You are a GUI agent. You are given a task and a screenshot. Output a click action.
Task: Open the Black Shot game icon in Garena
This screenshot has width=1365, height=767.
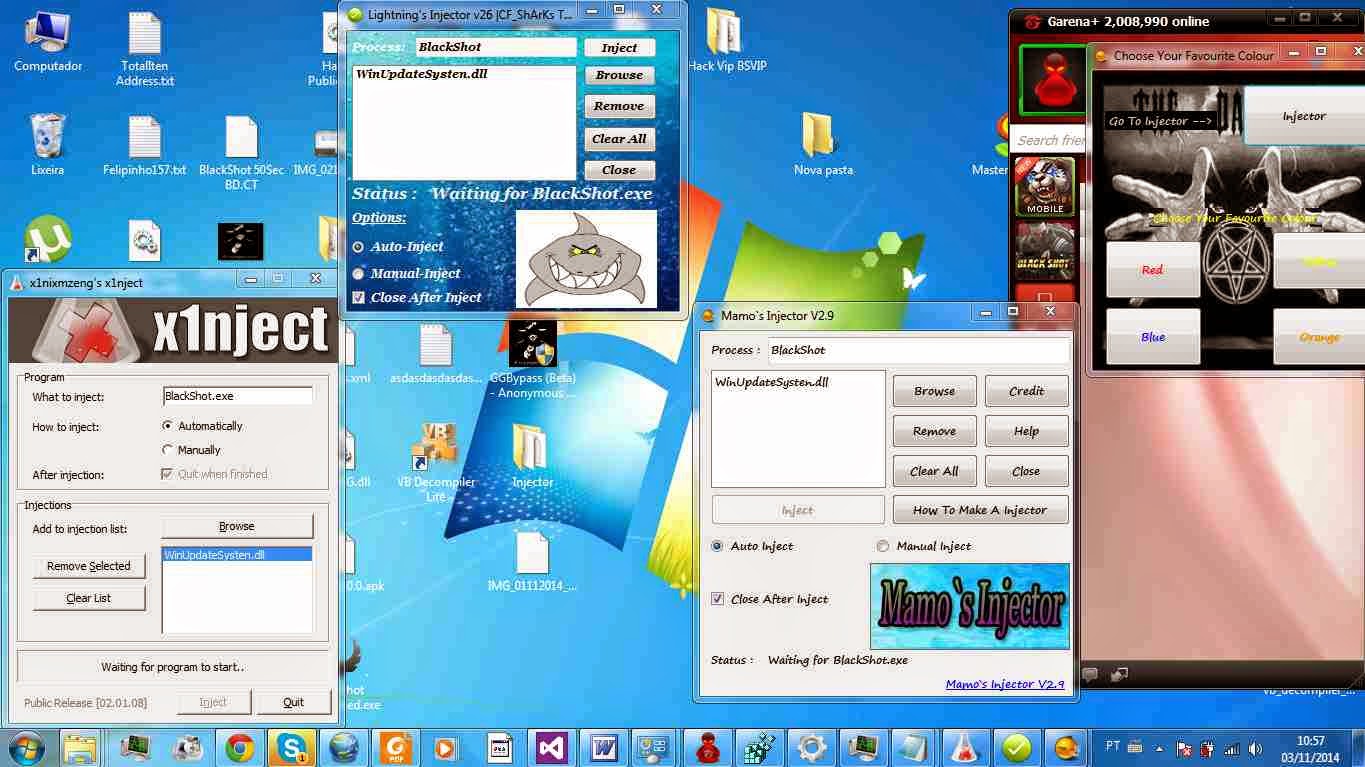coord(1045,250)
